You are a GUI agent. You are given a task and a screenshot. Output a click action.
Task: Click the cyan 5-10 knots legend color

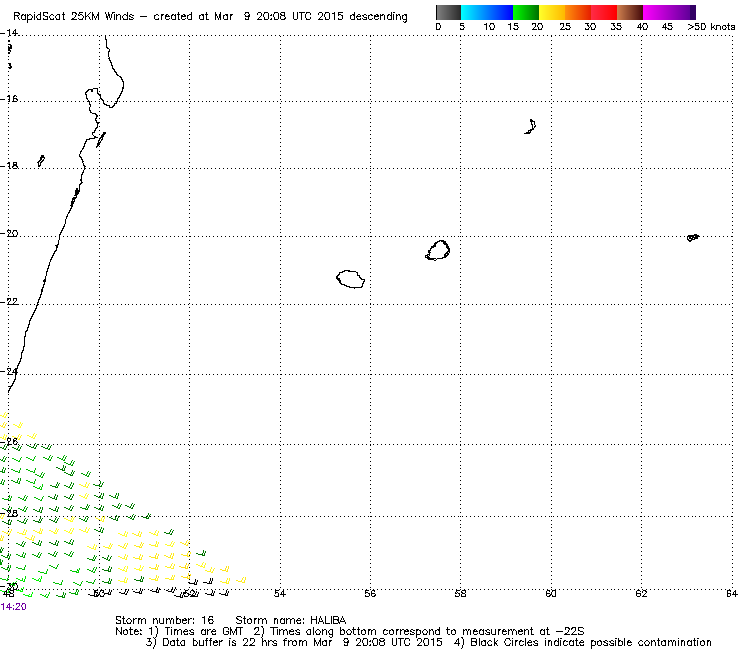click(x=474, y=12)
